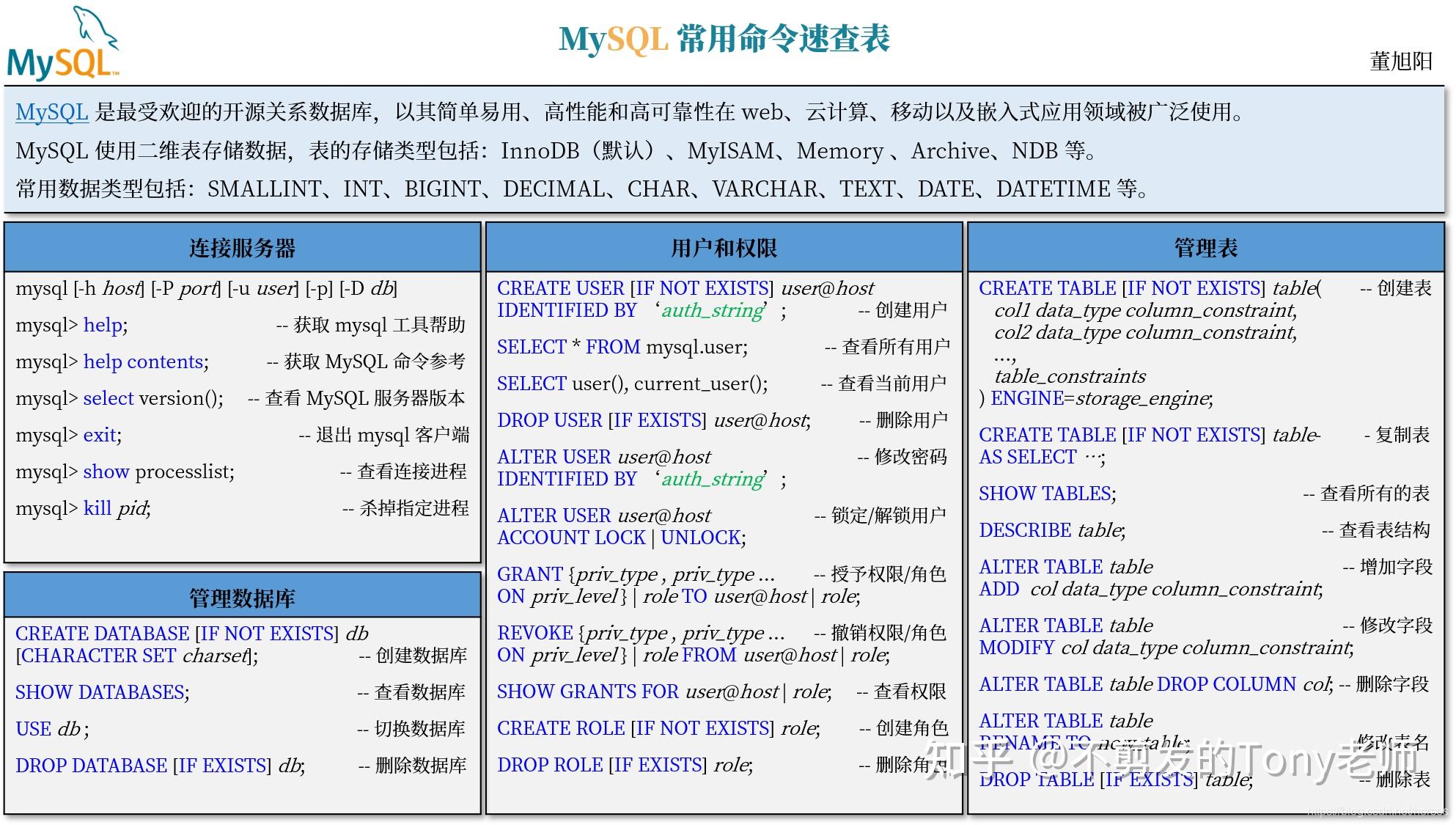The width and height of the screenshot is (1456, 825).
Task: Click the 'AS SELECT ...;' line
Action: pos(1043,457)
